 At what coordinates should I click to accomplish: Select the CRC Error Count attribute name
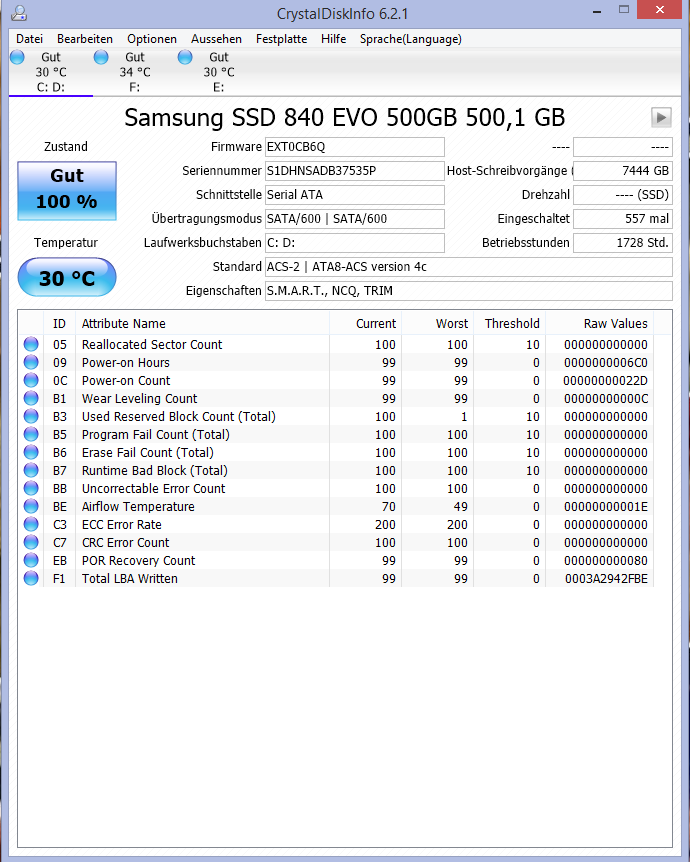click(x=125, y=543)
